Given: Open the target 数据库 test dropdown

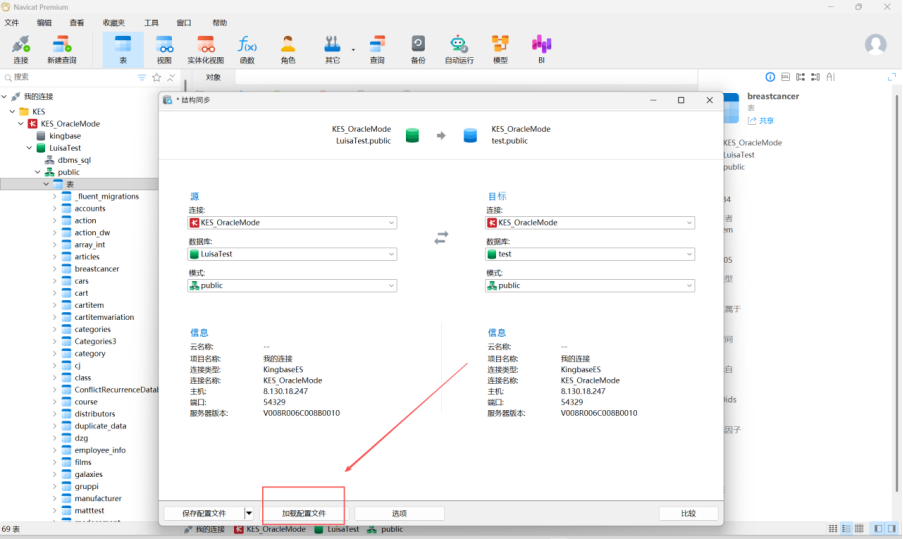Looking at the screenshot, I should coord(589,254).
